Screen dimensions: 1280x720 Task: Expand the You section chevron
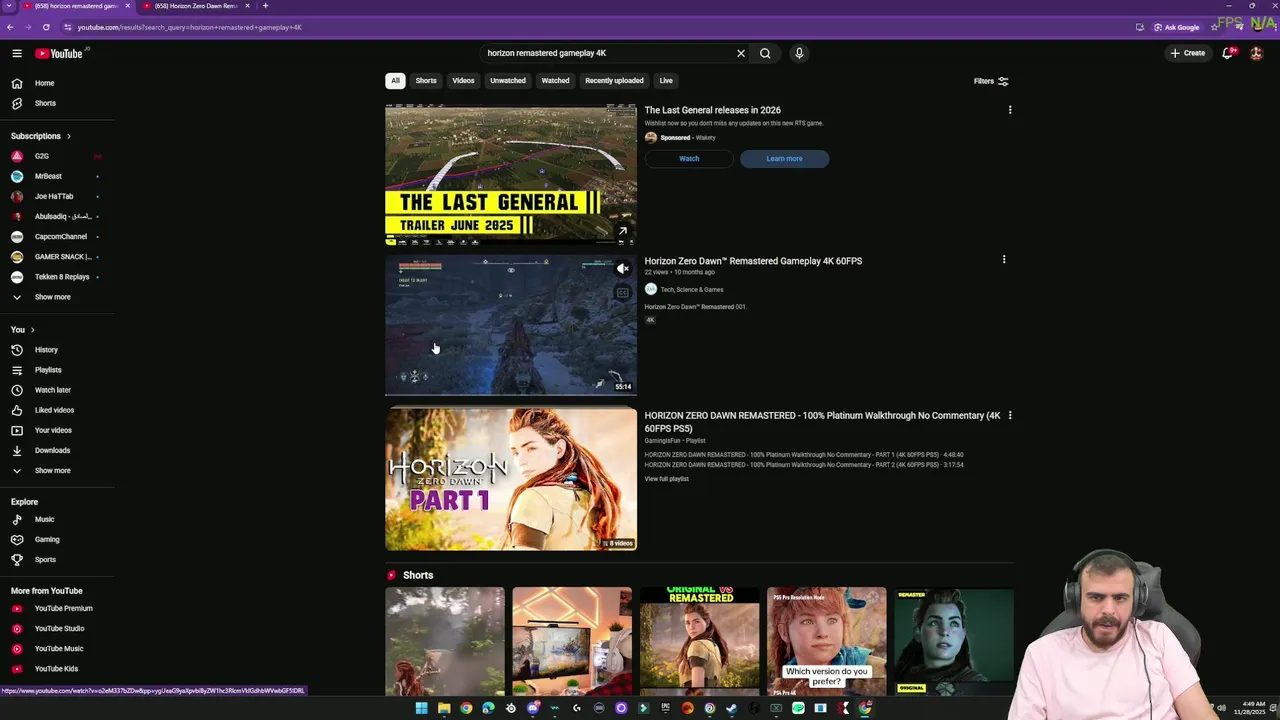(x=32, y=330)
